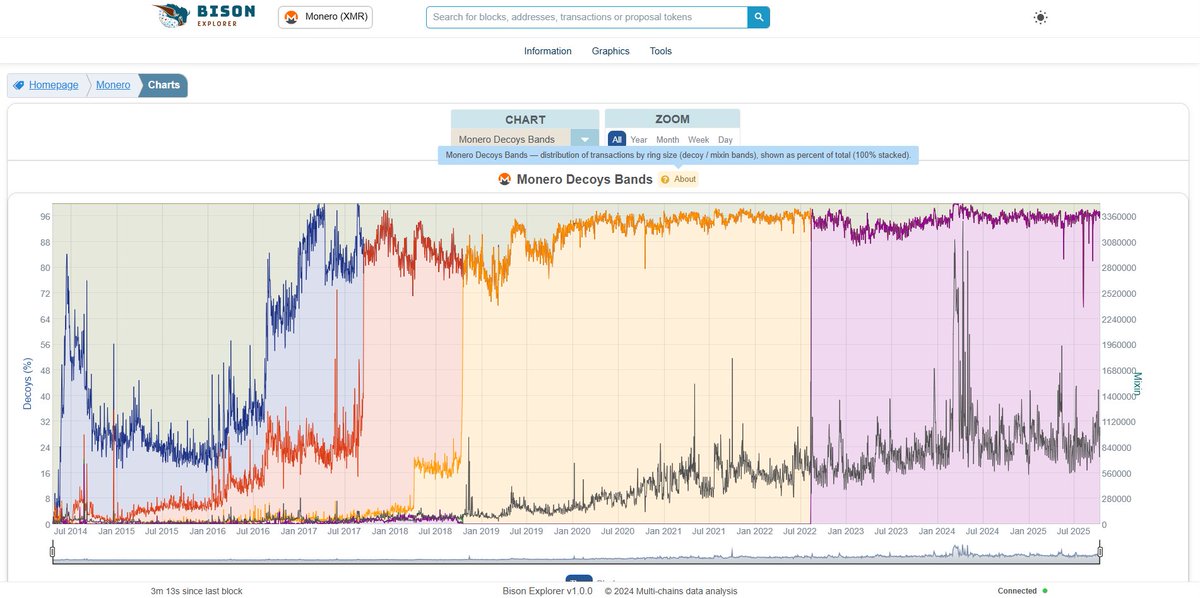The width and height of the screenshot is (1200, 598).
Task: Select the Week zoom option
Action: pos(699,140)
